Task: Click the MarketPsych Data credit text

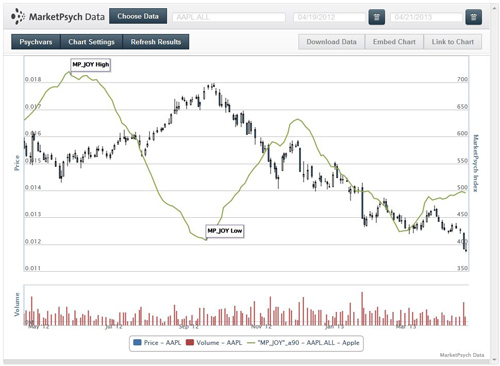Action: [x=462, y=355]
